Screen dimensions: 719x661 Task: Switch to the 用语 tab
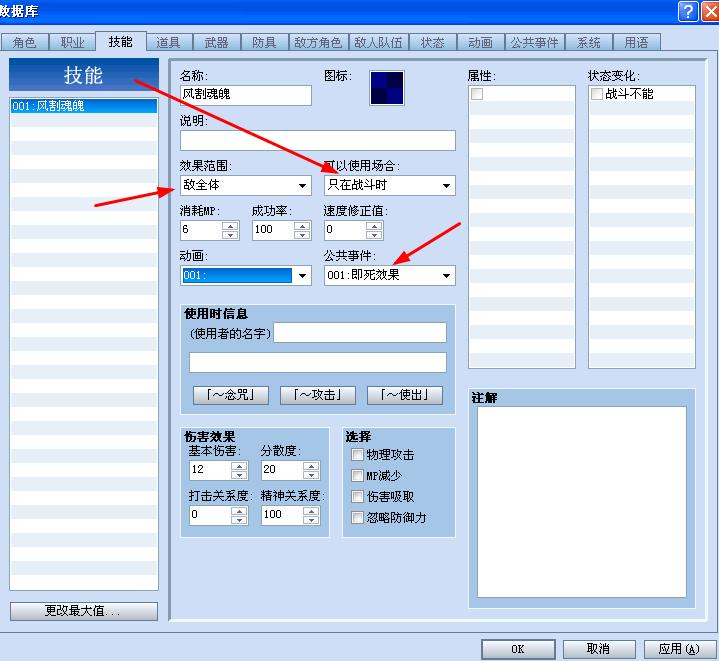point(636,43)
